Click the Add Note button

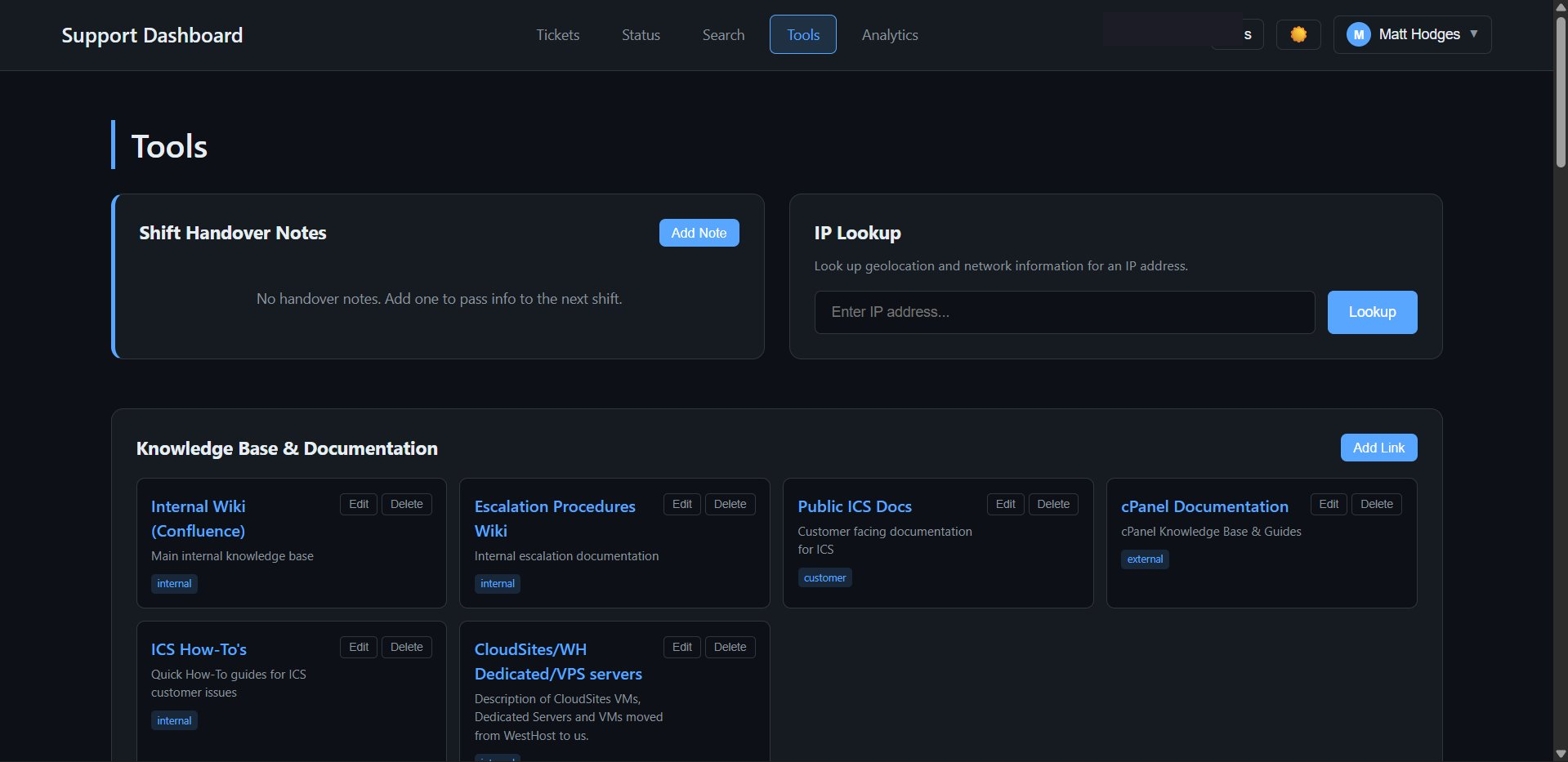click(x=699, y=233)
